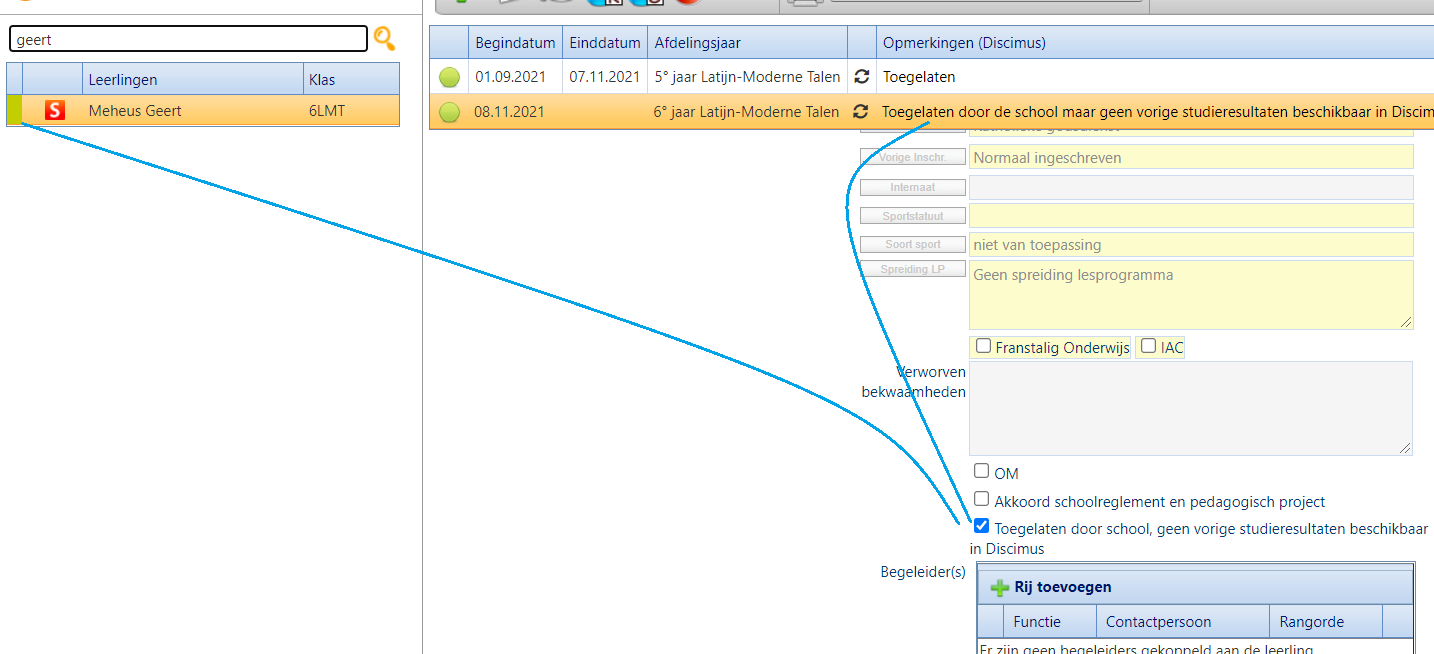Open the Vorige Inschr. selector button
Image resolution: width=1434 pixels, height=654 pixels.
tap(912, 157)
